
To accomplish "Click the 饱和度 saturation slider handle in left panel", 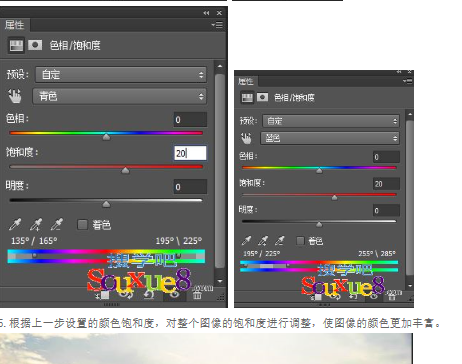I will click(x=125, y=171).
